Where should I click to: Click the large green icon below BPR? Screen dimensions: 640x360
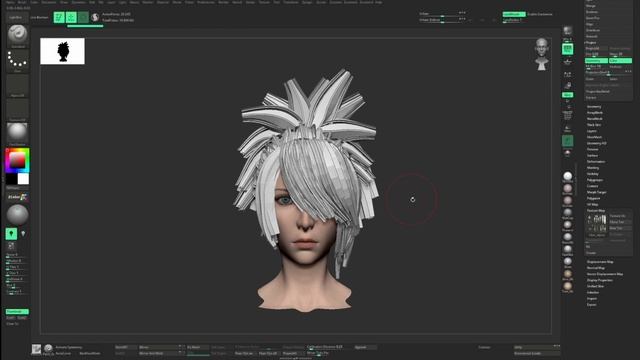click(567, 49)
